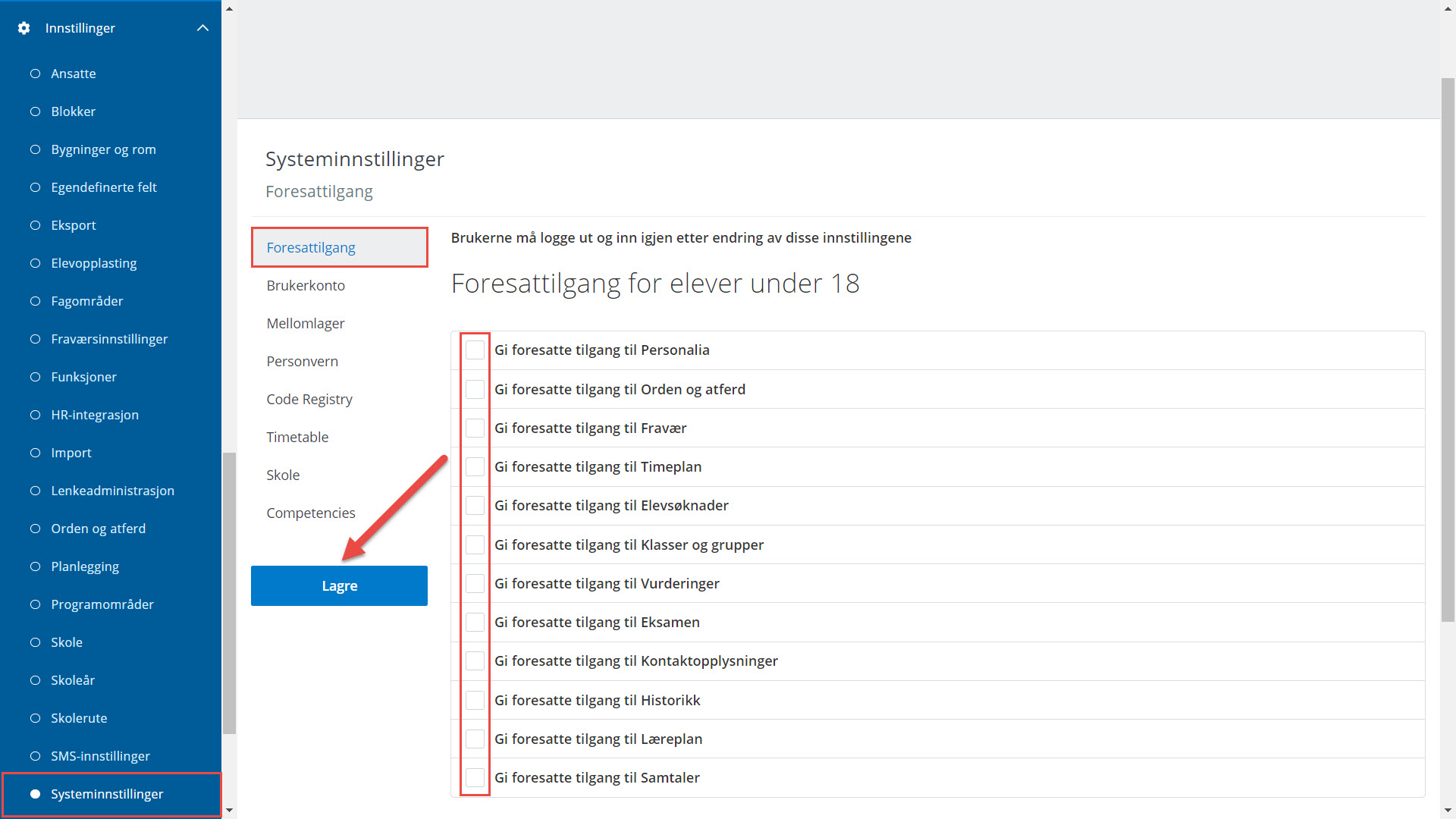Tick the Vurderinger access checkbox
Image resolution: width=1456 pixels, height=819 pixels.
point(475,584)
